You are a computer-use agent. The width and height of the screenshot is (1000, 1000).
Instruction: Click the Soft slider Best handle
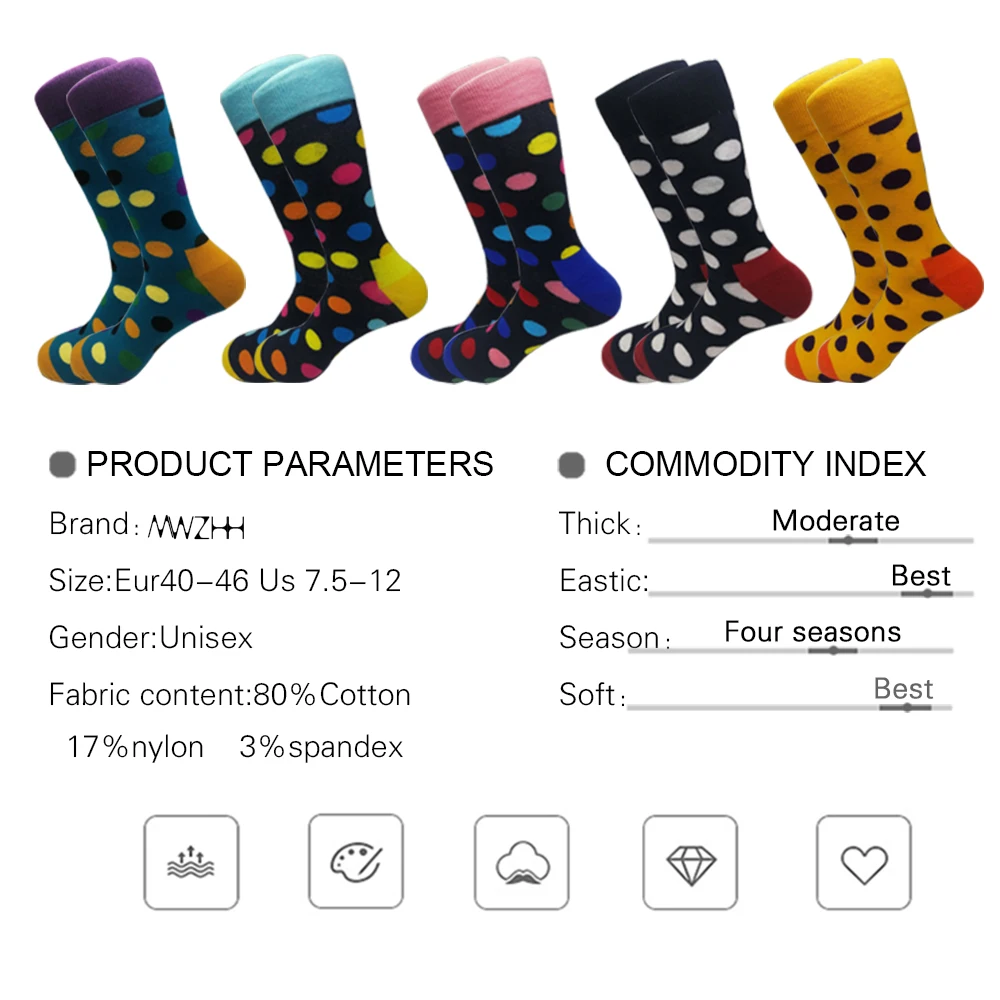(907, 707)
